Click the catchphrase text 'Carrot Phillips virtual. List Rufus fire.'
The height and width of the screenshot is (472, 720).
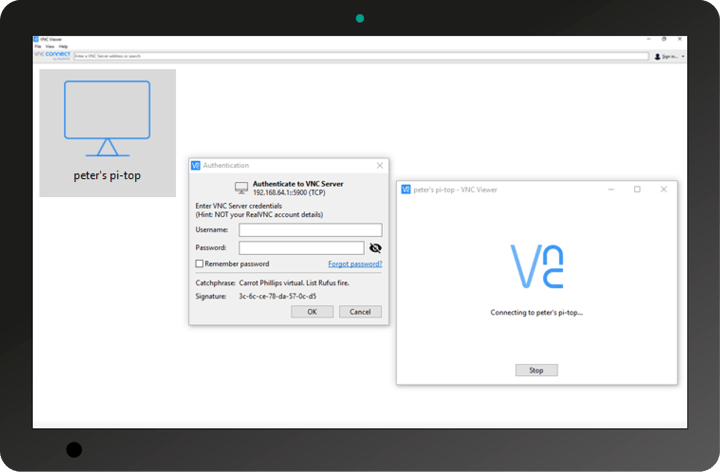pyautogui.click(x=294, y=283)
